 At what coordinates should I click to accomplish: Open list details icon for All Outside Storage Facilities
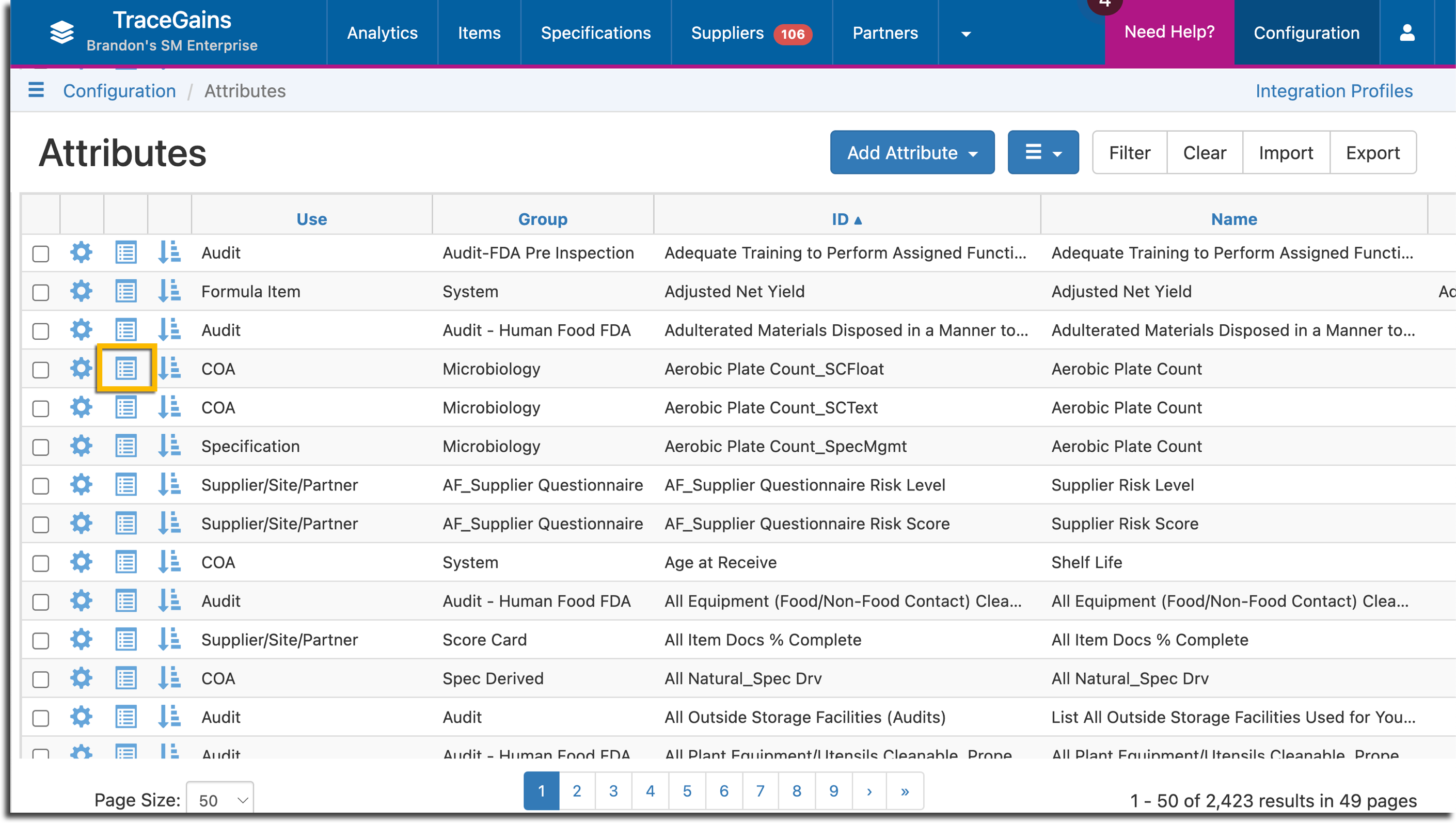(126, 717)
